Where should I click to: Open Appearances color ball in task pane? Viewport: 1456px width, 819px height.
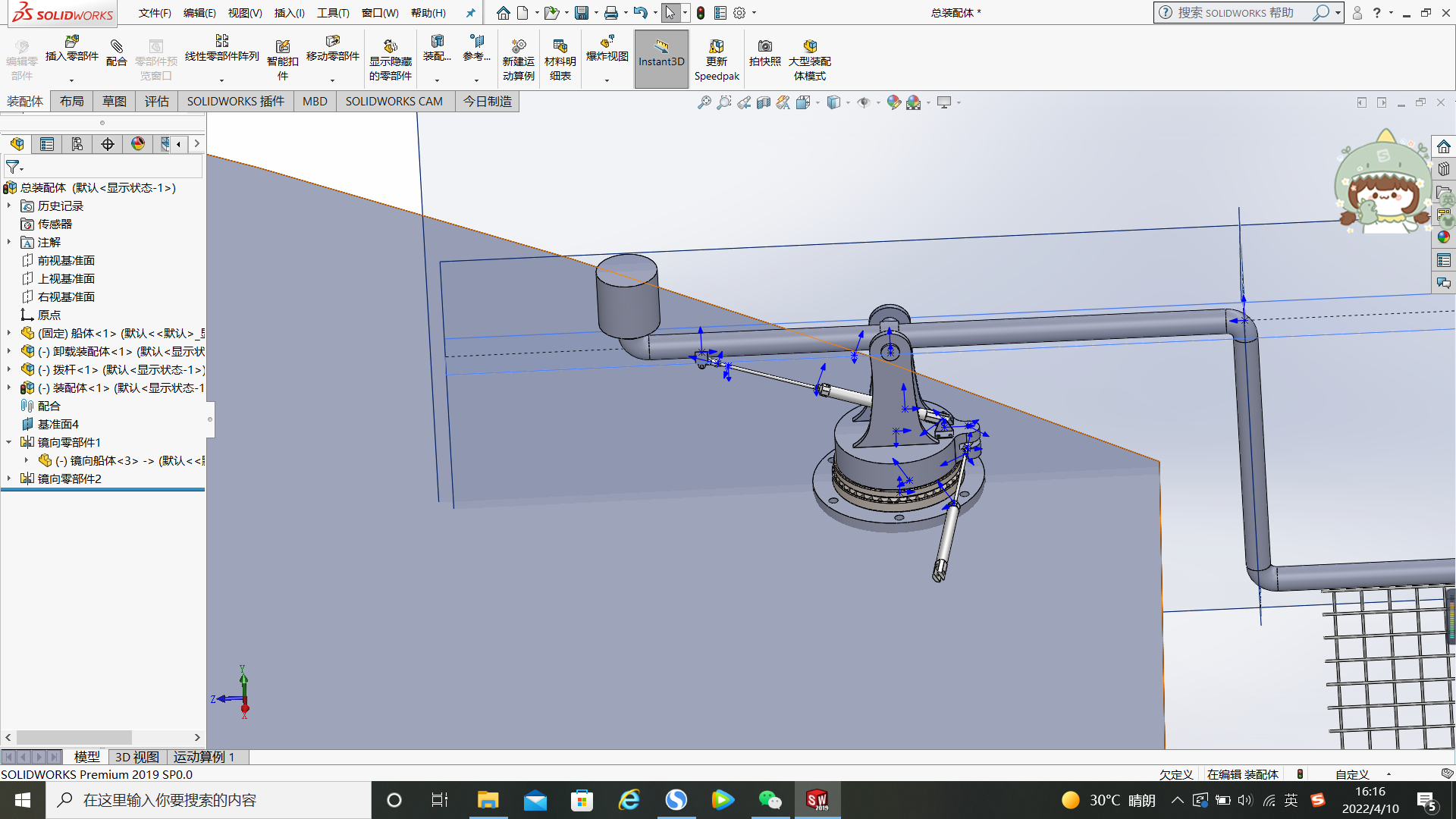(1444, 237)
